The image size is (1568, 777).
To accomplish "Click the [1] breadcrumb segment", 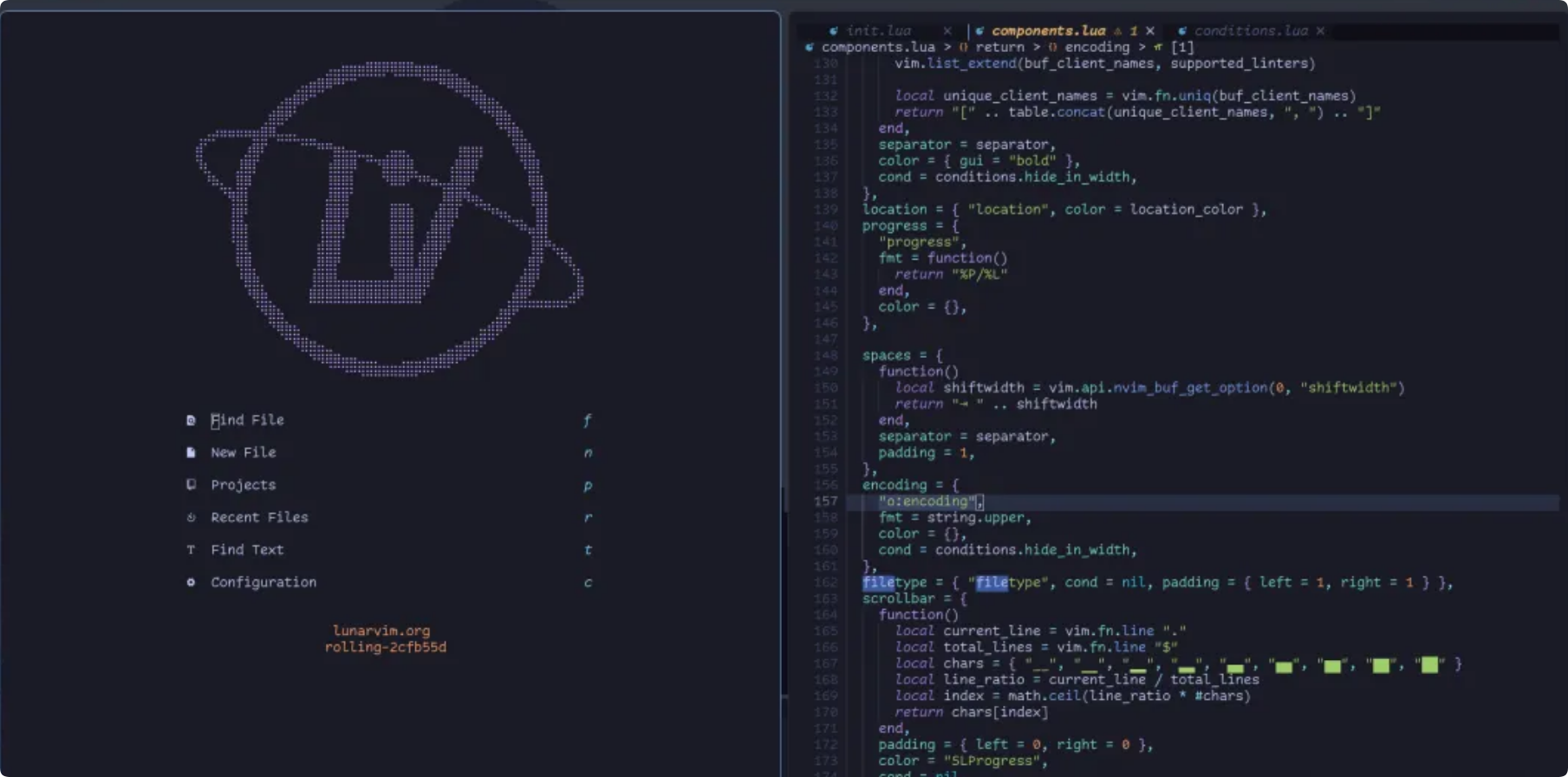I will point(1182,48).
